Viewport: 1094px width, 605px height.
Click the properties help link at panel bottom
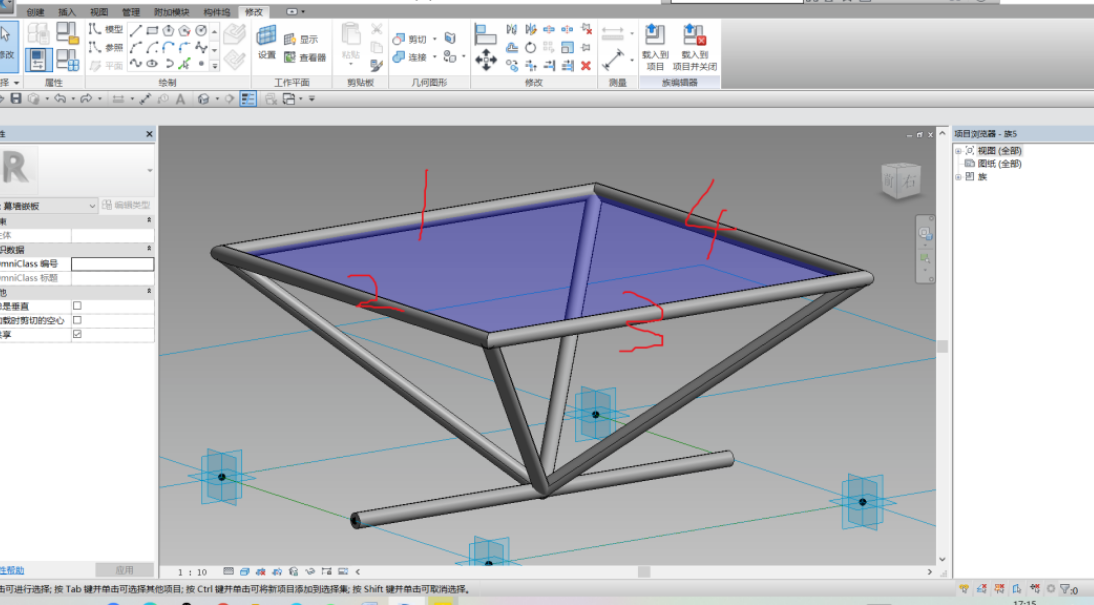12,570
